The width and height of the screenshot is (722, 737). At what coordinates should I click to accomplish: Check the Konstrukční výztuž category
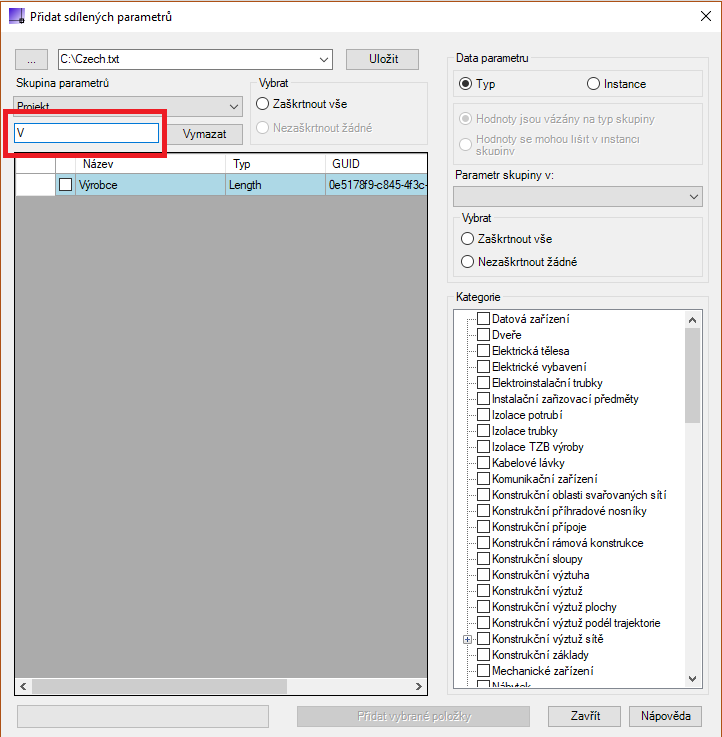(483, 590)
